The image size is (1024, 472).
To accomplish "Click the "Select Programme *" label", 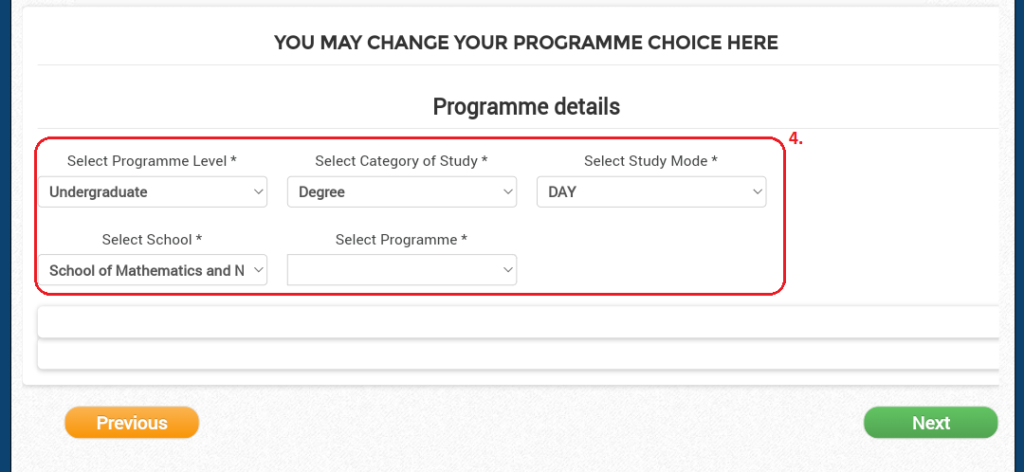I will tap(401, 240).
